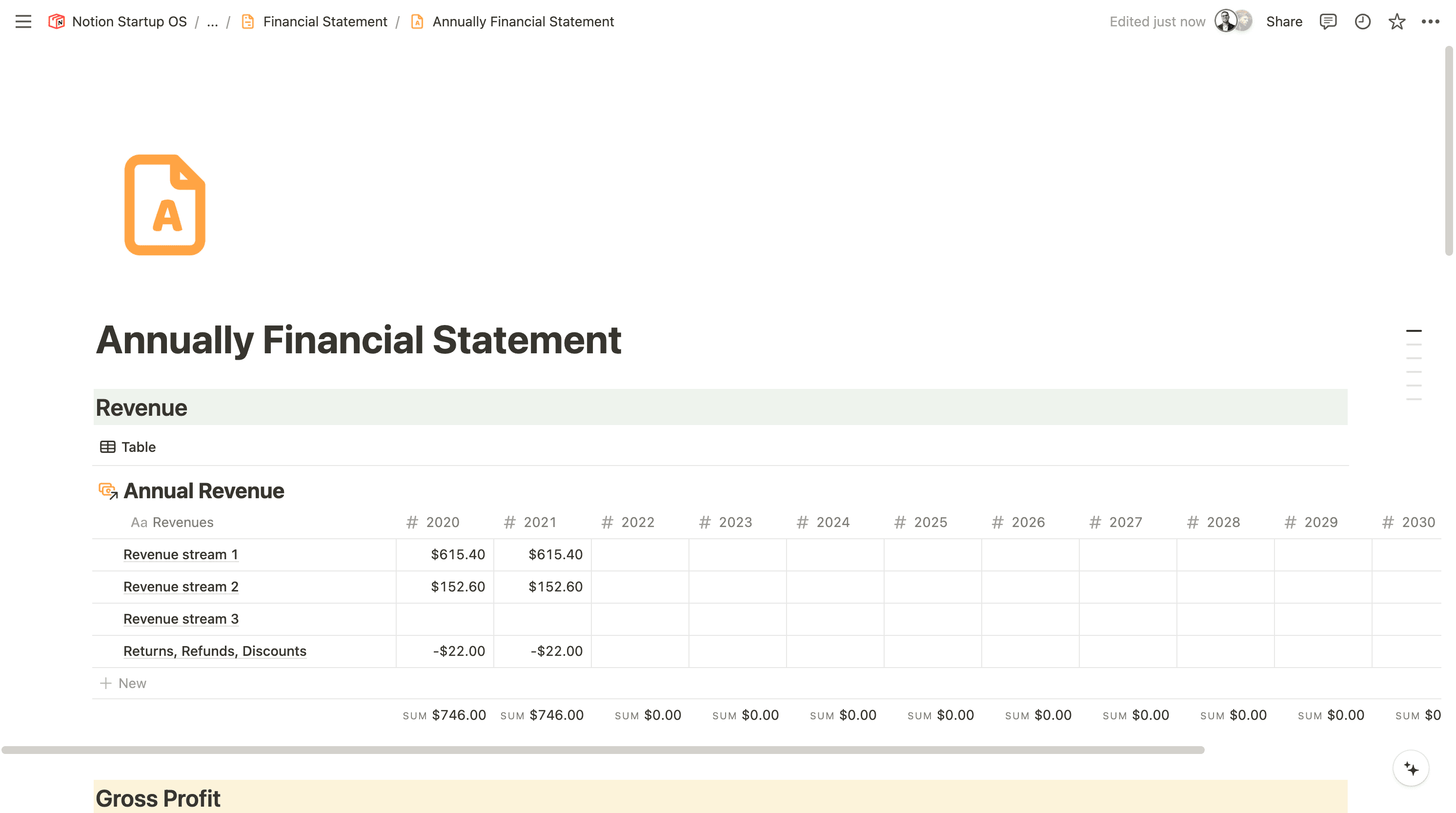Open the SUM calculation dropdown under 2021
The image size is (1456, 813).
coord(542,714)
